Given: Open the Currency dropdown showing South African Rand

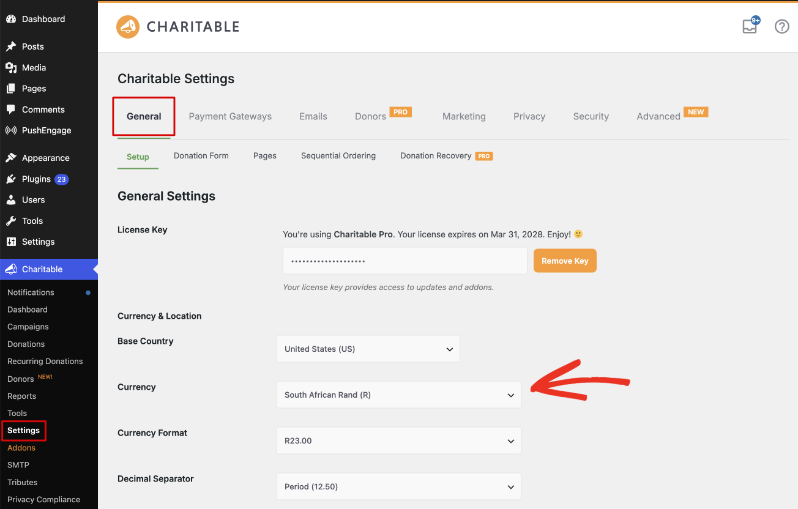Looking at the screenshot, I should click(399, 395).
